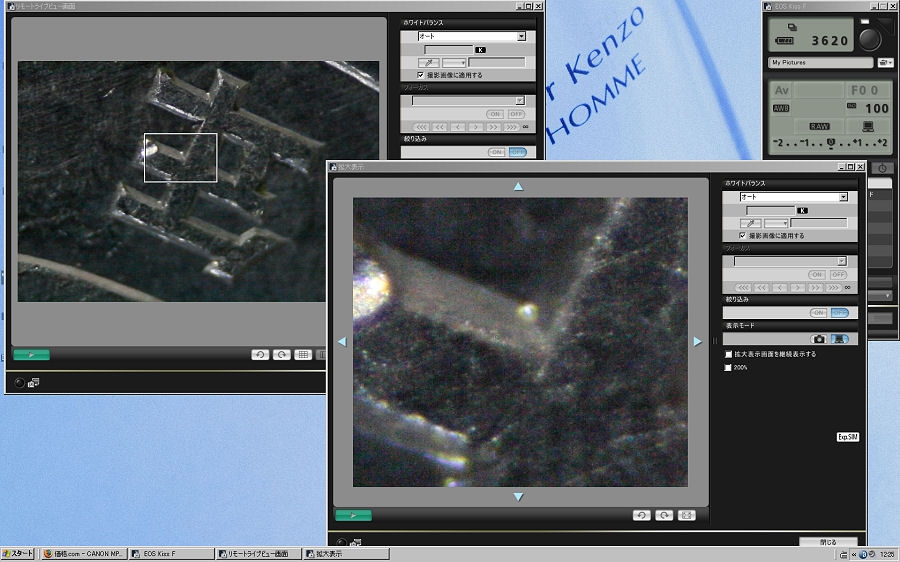Select camera display mode icon in zoom window
This screenshot has width=900, height=562.
(819, 339)
